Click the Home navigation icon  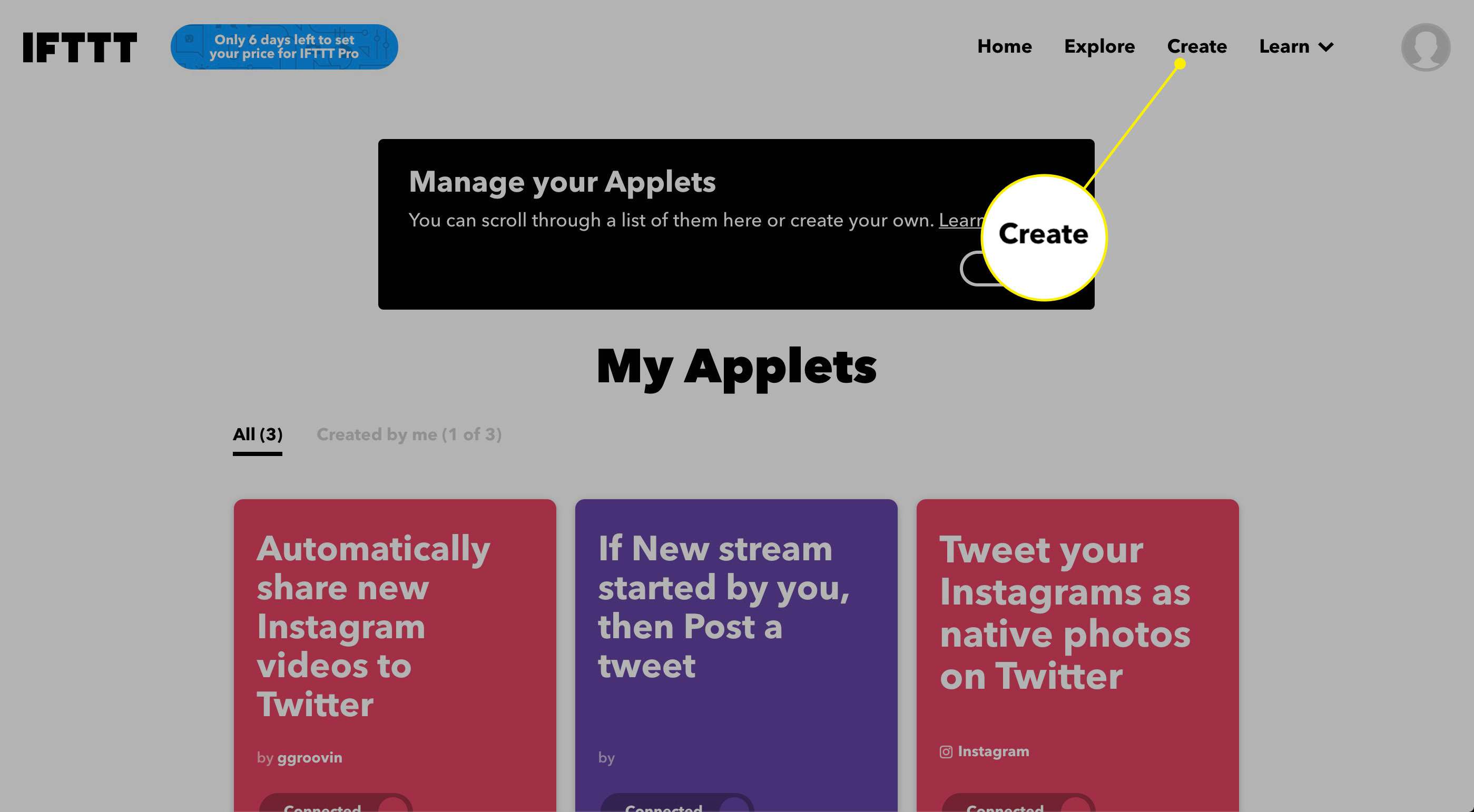pyautogui.click(x=1004, y=46)
